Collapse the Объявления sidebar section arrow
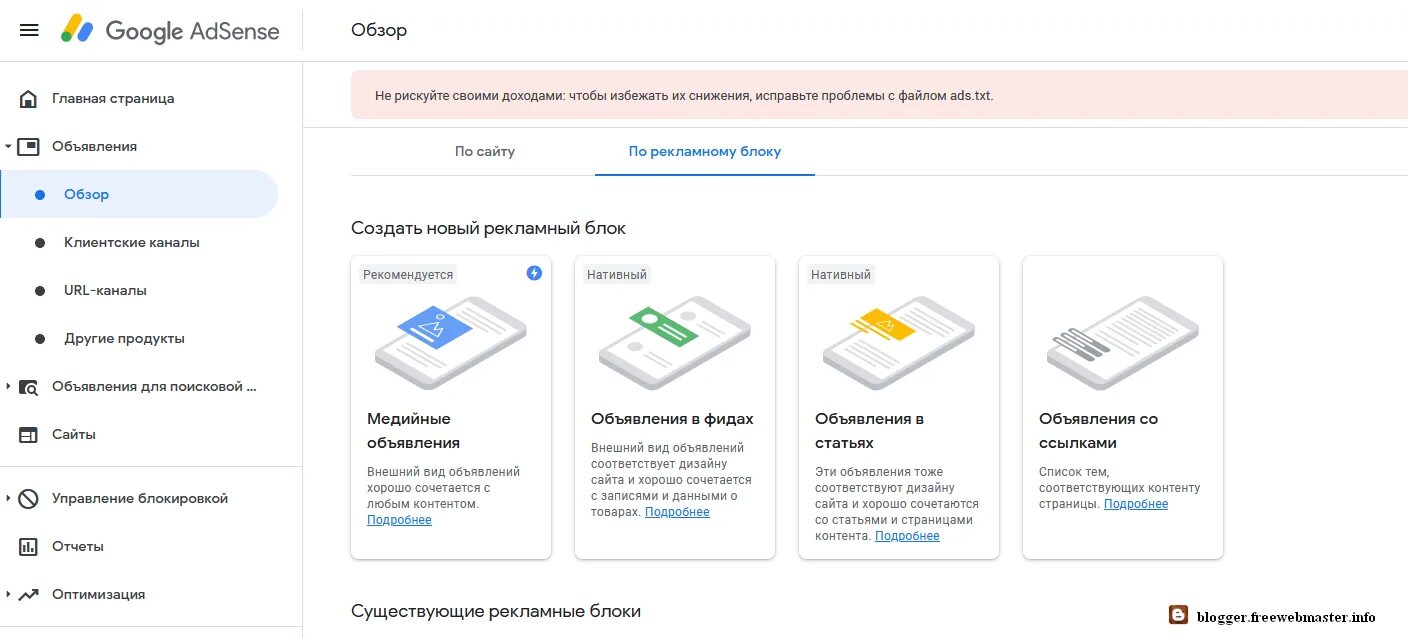The width and height of the screenshot is (1408, 638). tap(8, 147)
